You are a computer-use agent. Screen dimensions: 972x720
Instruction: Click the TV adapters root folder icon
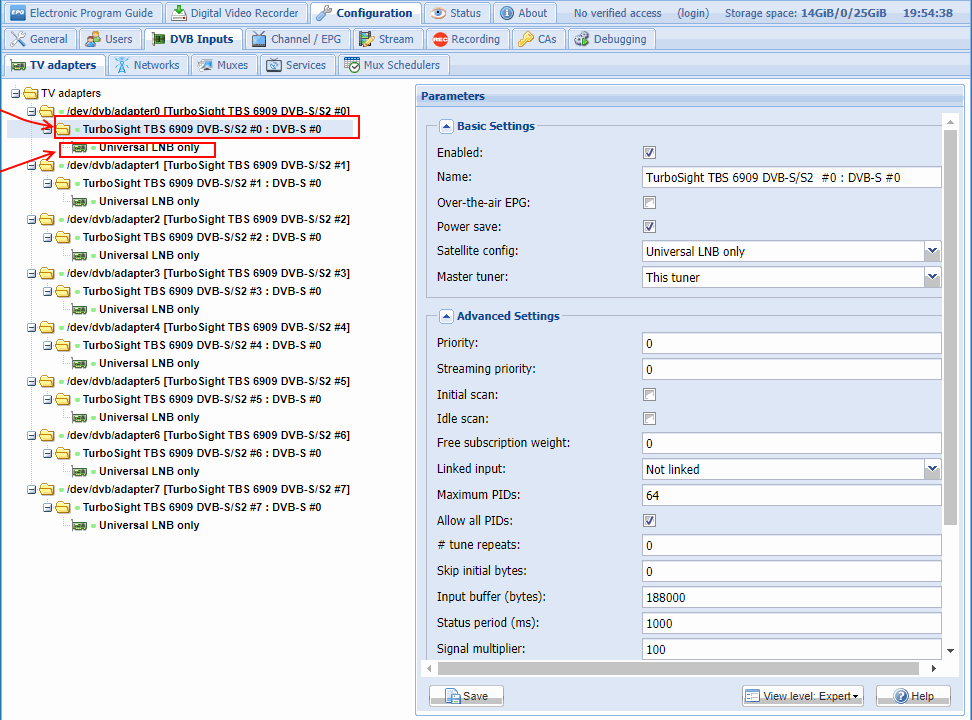(x=31, y=94)
